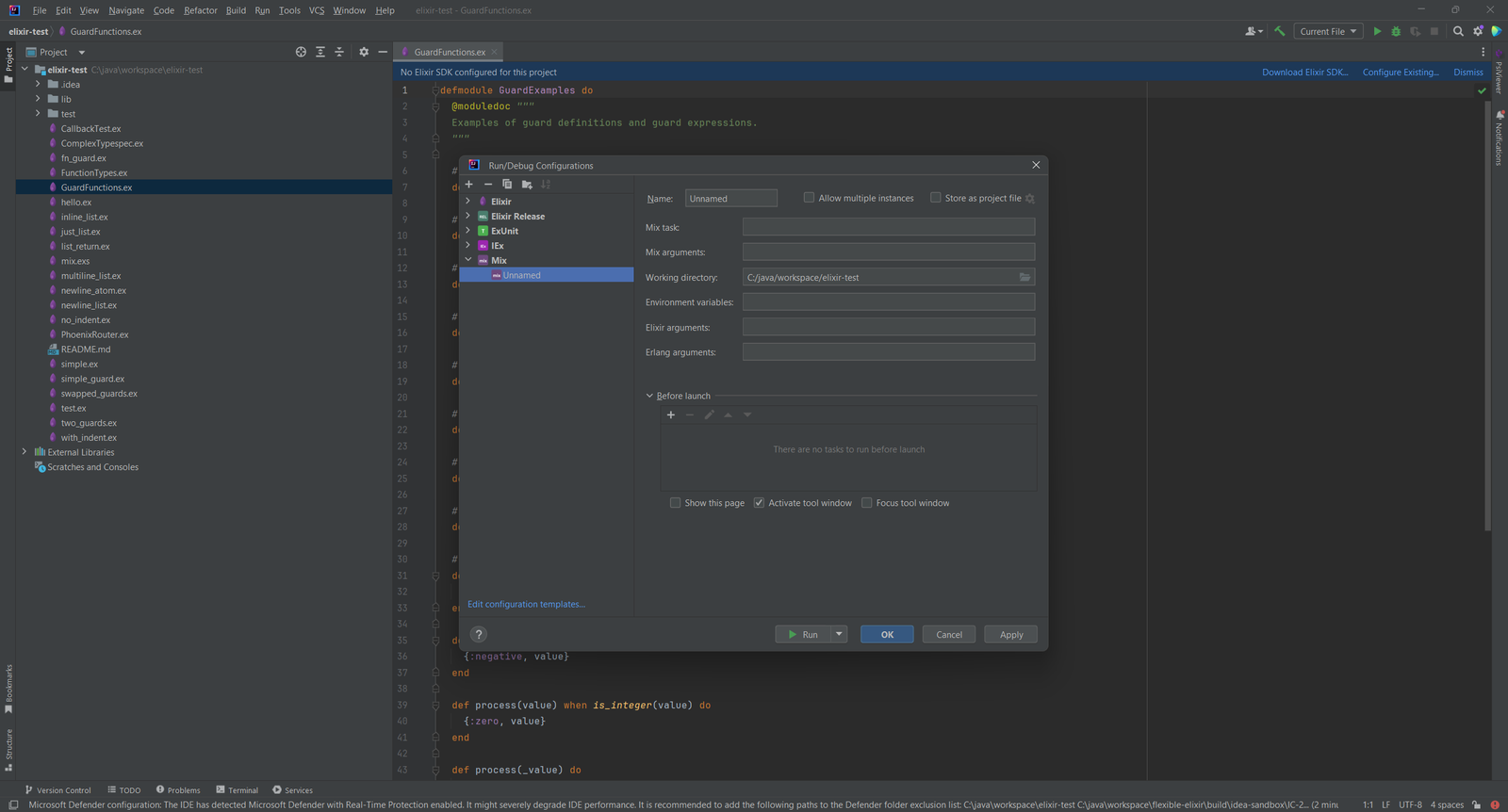Viewport: 1508px width, 812px height.
Task: Expand all nodes in Project panel
Action: coord(320,52)
